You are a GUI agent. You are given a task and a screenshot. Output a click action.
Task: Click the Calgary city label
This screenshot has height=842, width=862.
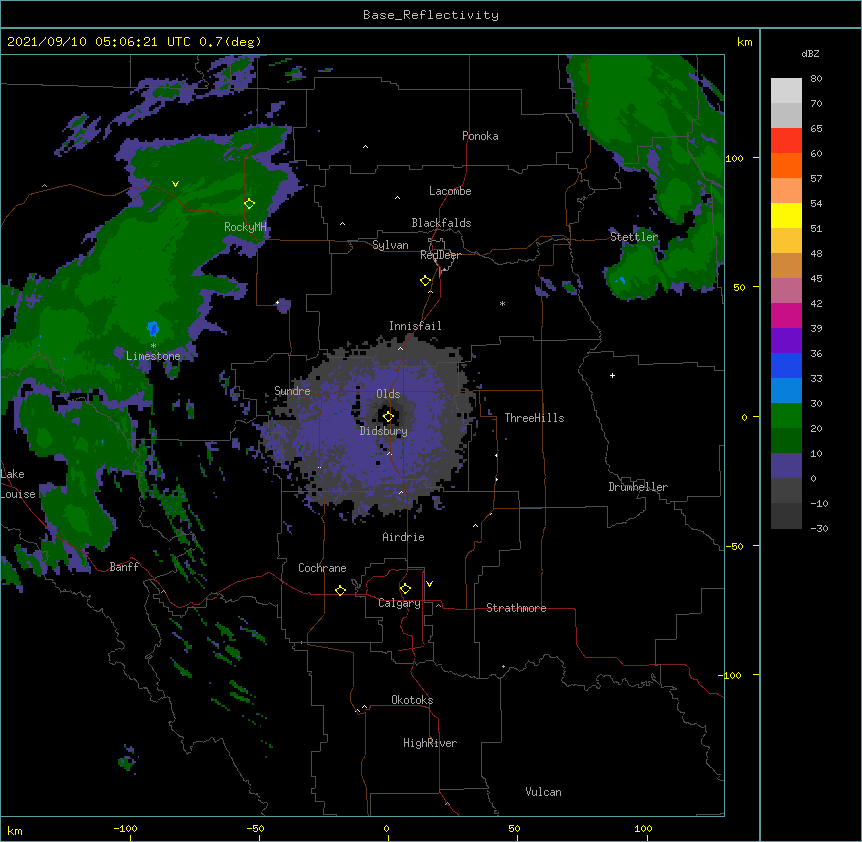399,603
